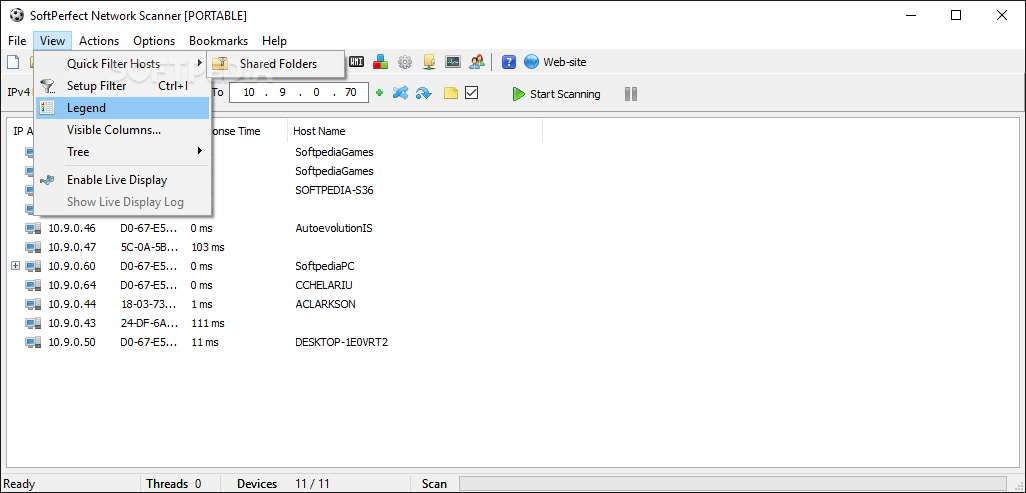Click the grey pause scanning icon

point(631,94)
